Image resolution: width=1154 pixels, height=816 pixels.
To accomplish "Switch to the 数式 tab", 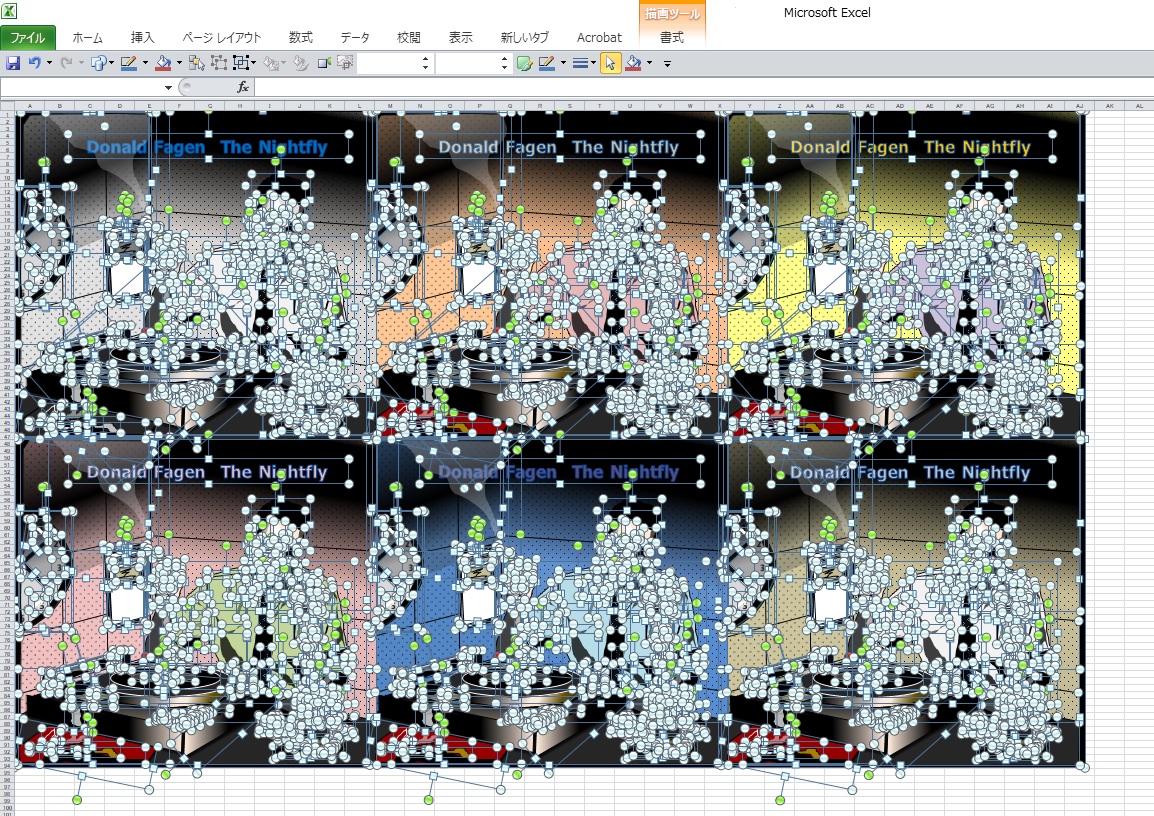I will [x=300, y=38].
